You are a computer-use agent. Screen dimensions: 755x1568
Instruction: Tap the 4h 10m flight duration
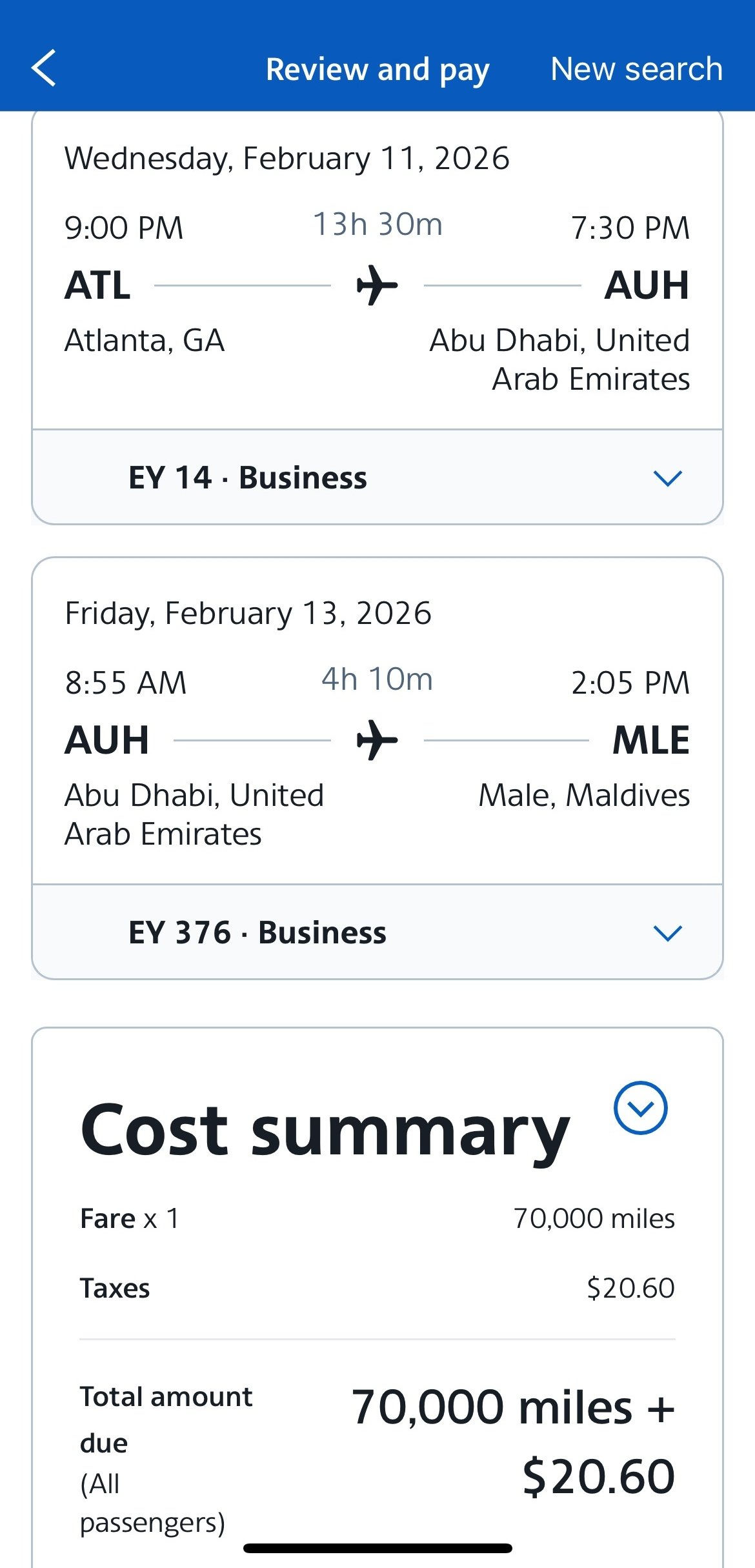(377, 679)
